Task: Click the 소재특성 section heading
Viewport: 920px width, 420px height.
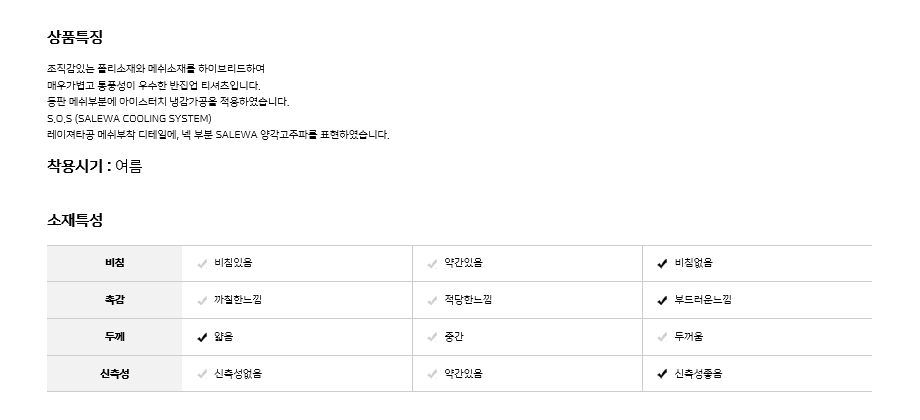Action: (x=75, y=219)
